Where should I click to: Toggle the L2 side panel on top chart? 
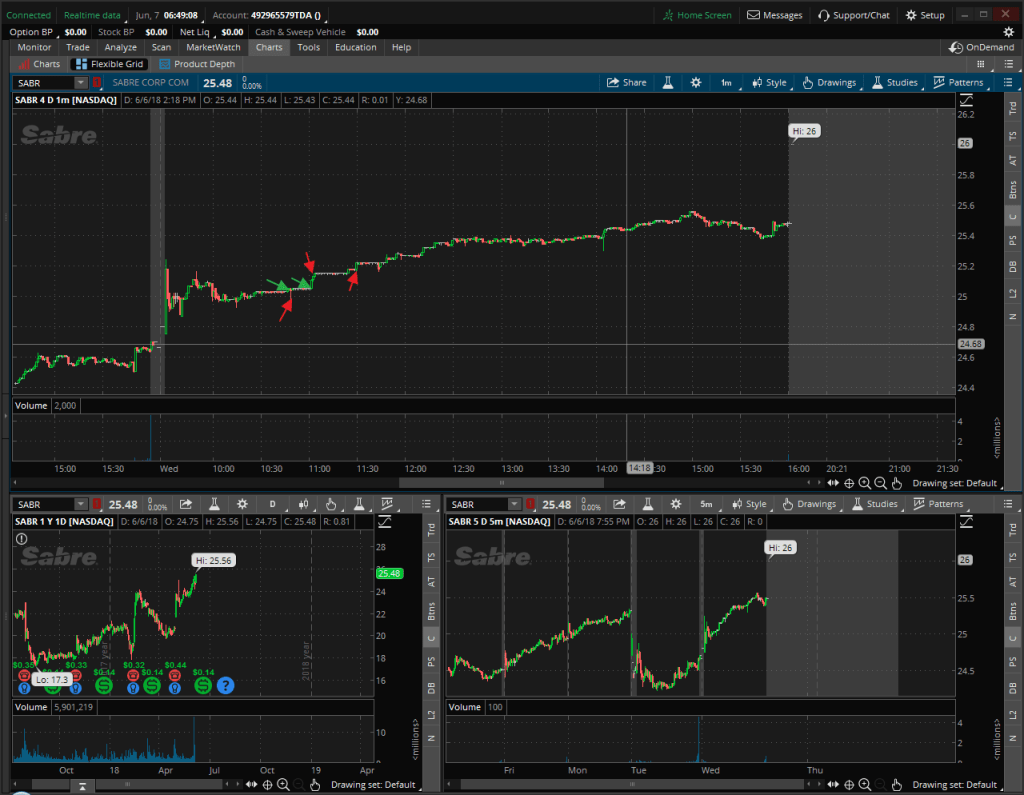1012,290
